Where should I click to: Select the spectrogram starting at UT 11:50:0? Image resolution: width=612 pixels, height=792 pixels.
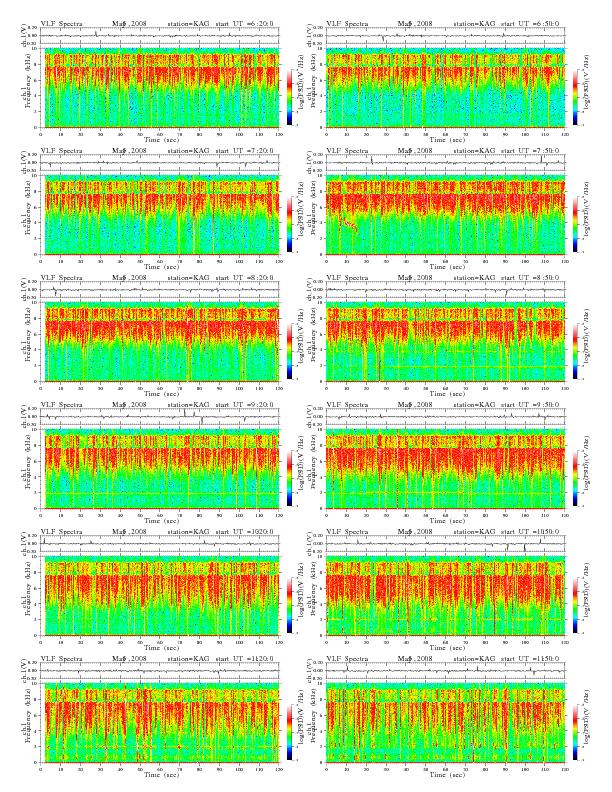coord(445,723)
